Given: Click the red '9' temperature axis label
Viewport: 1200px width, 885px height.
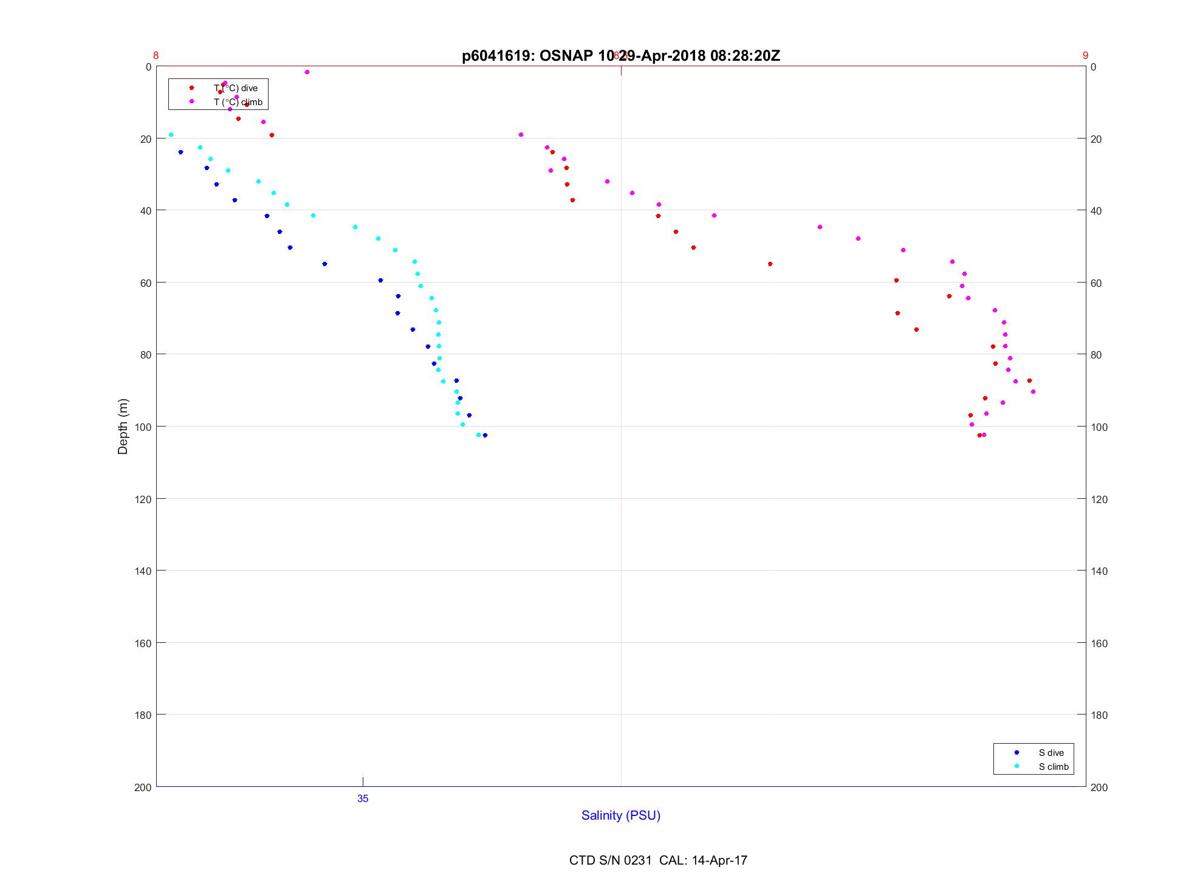Looking at the screenshot, I should click(1085, 56).
